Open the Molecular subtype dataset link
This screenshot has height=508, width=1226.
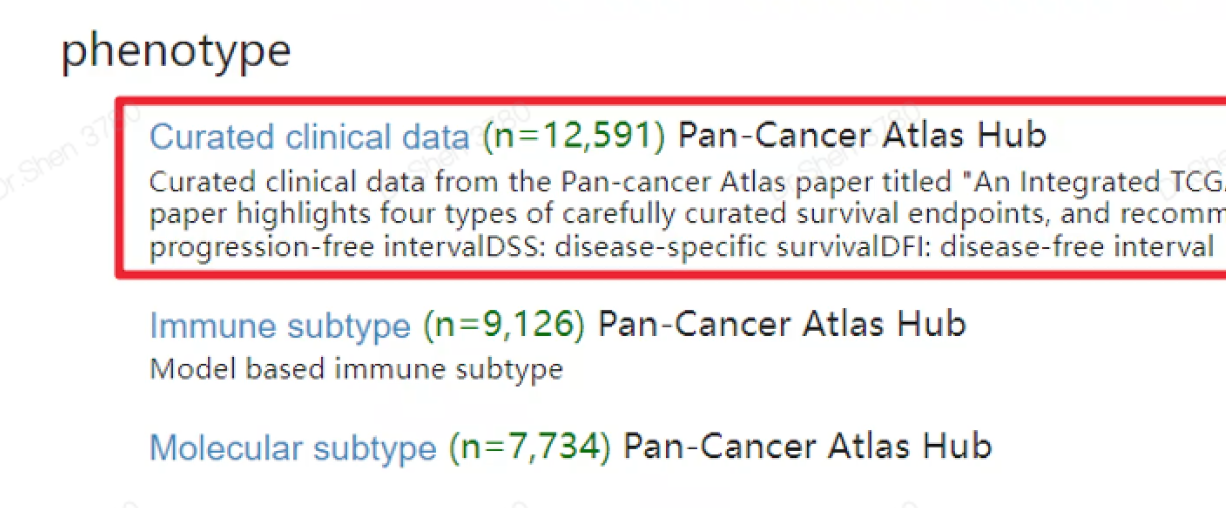pyautogui.click(x=293, y=446)
